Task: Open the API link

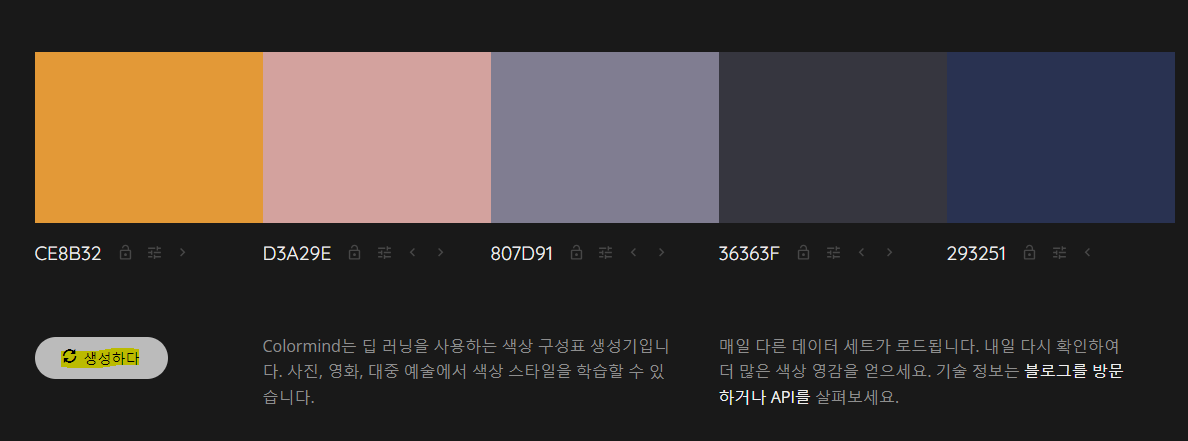Action: (790, 397)
